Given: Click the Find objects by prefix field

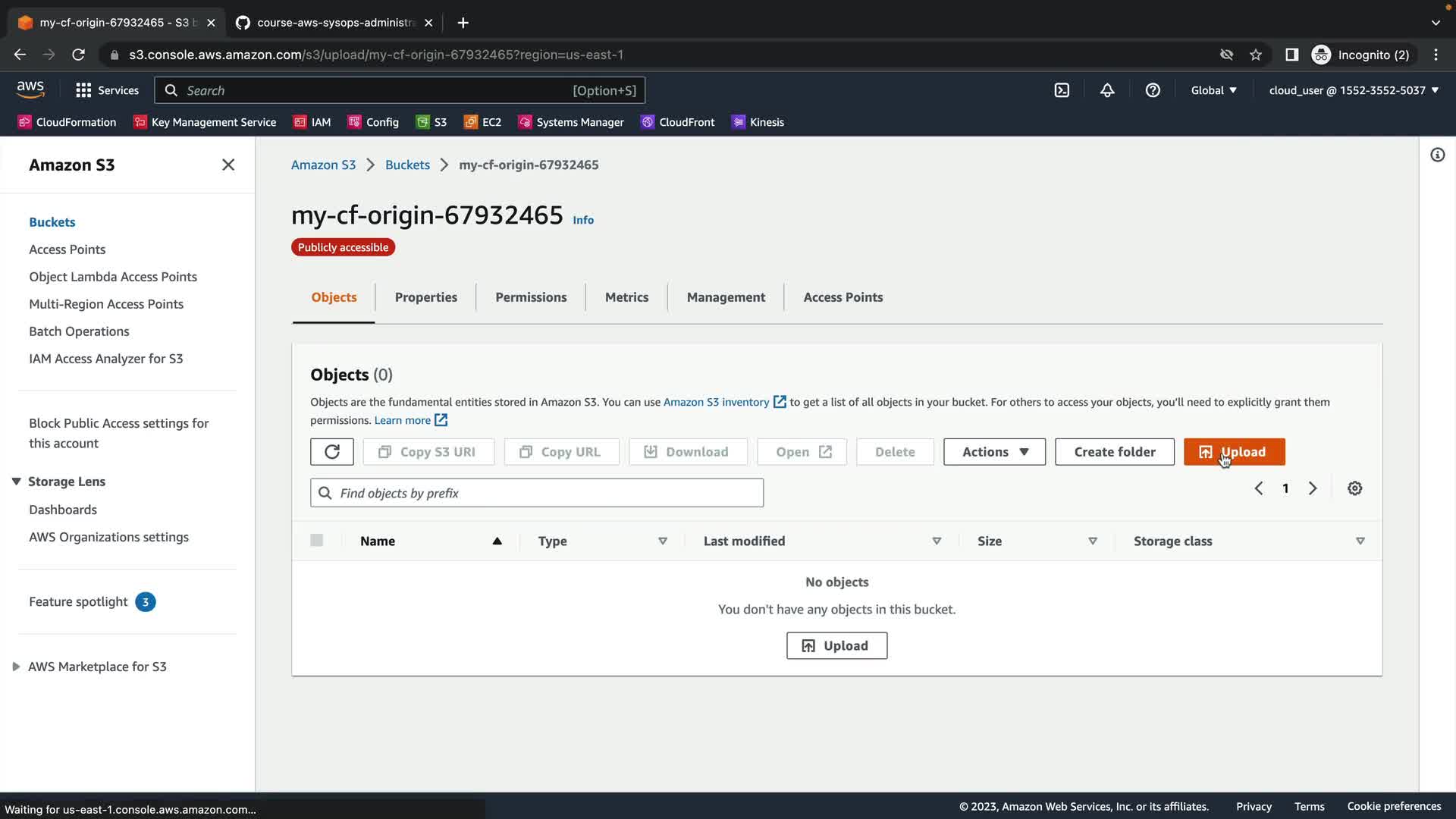Looking at the screenshot, I should (x=537, y=493).
